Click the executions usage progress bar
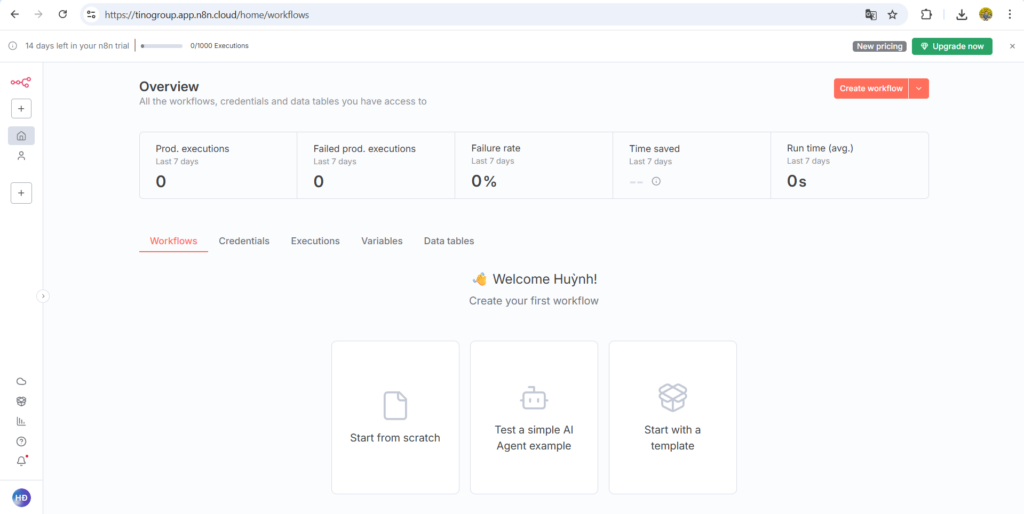 tap(162, 46)
